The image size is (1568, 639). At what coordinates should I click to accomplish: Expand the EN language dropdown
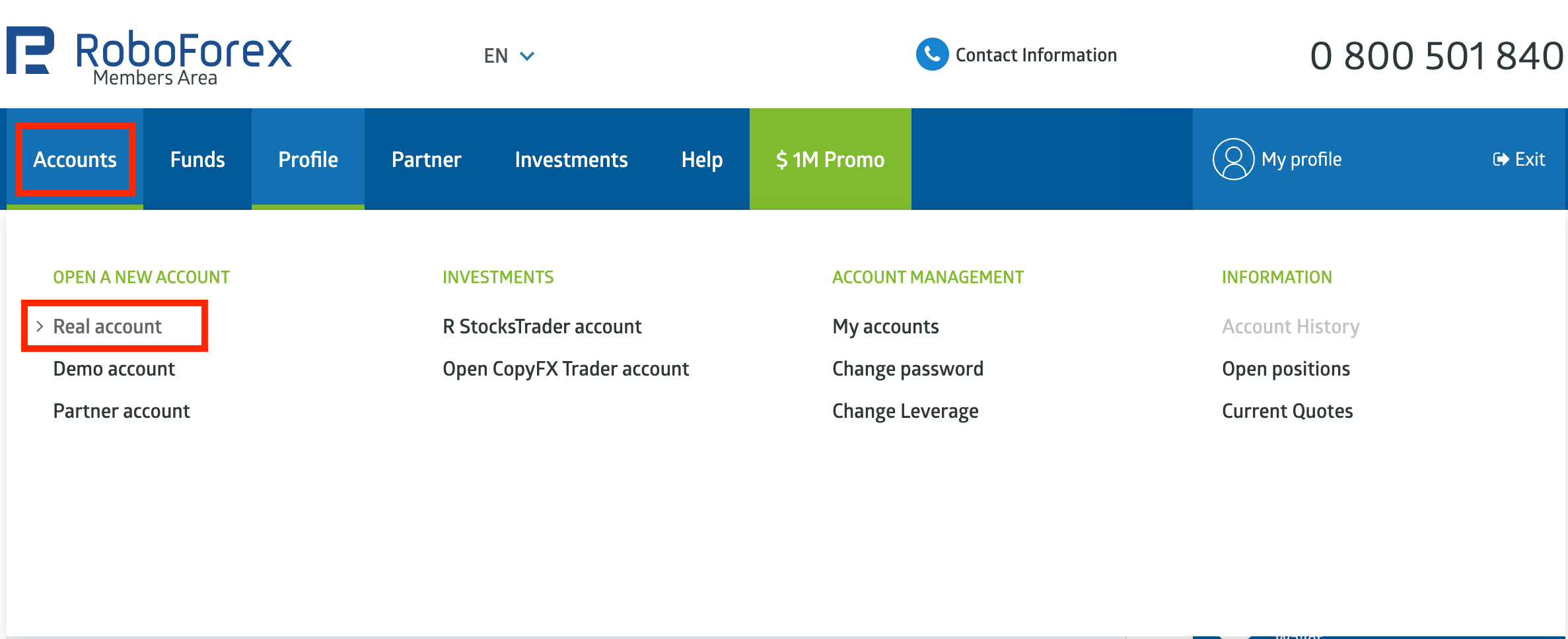point(509,55)
